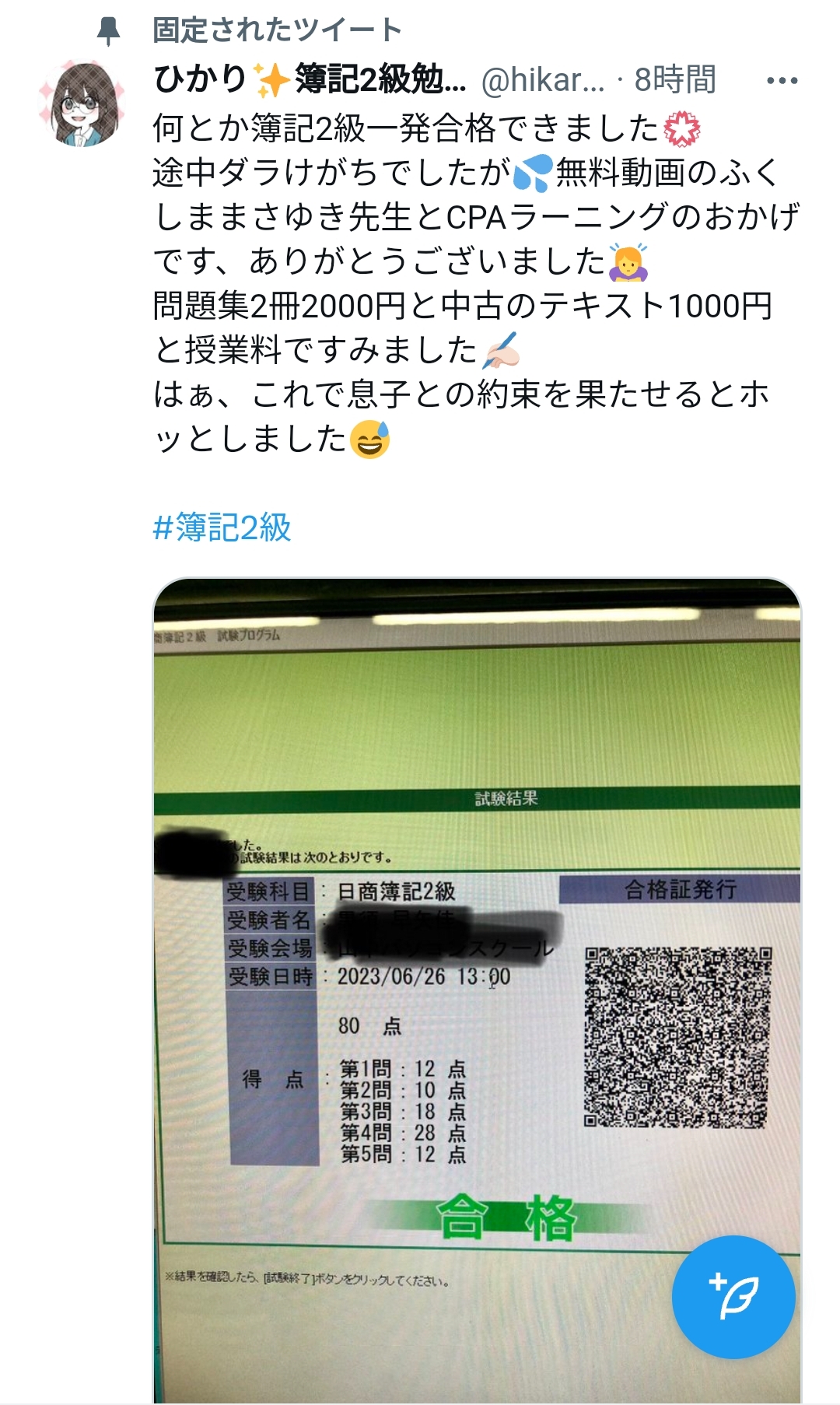Tap the pinned tweet pushpin icon

[x=109, y=31]
